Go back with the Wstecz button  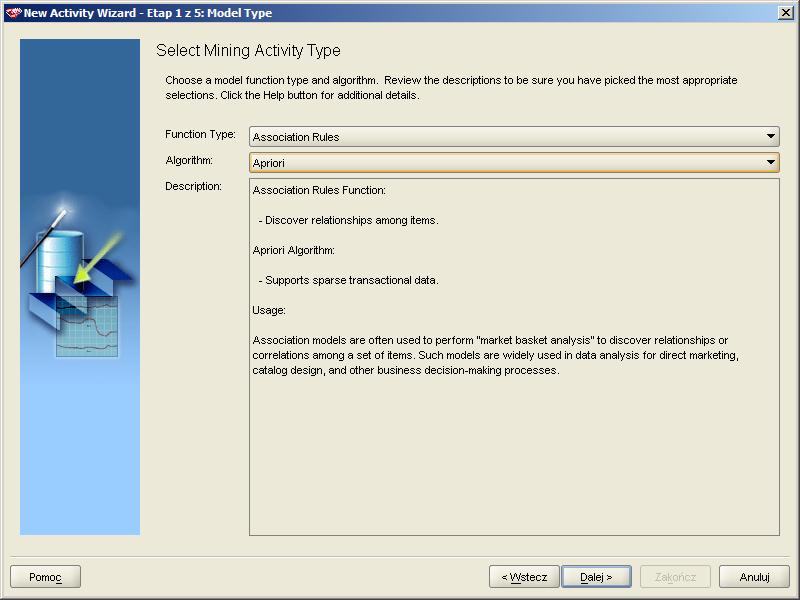coord(524,577)
